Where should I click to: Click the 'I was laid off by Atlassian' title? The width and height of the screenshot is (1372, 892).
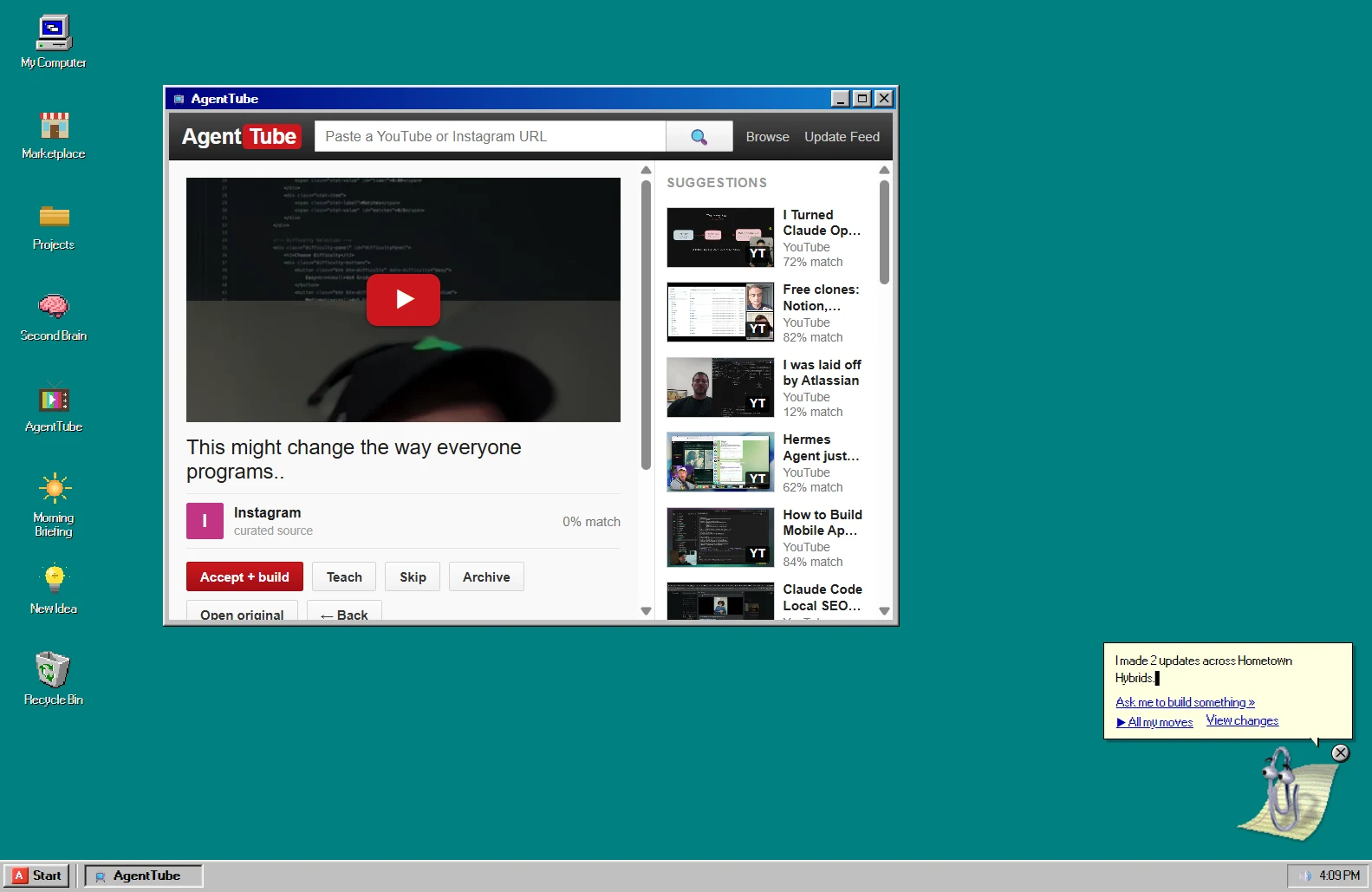click(x=823, y=373)
